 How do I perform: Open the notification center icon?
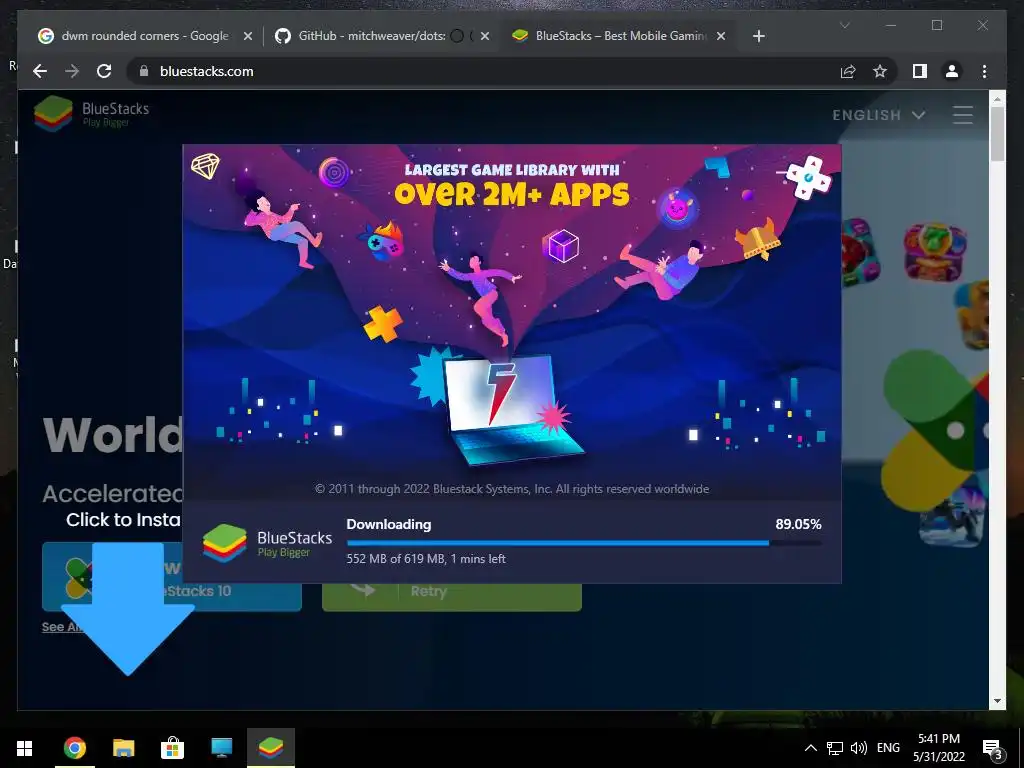(992, 748)
